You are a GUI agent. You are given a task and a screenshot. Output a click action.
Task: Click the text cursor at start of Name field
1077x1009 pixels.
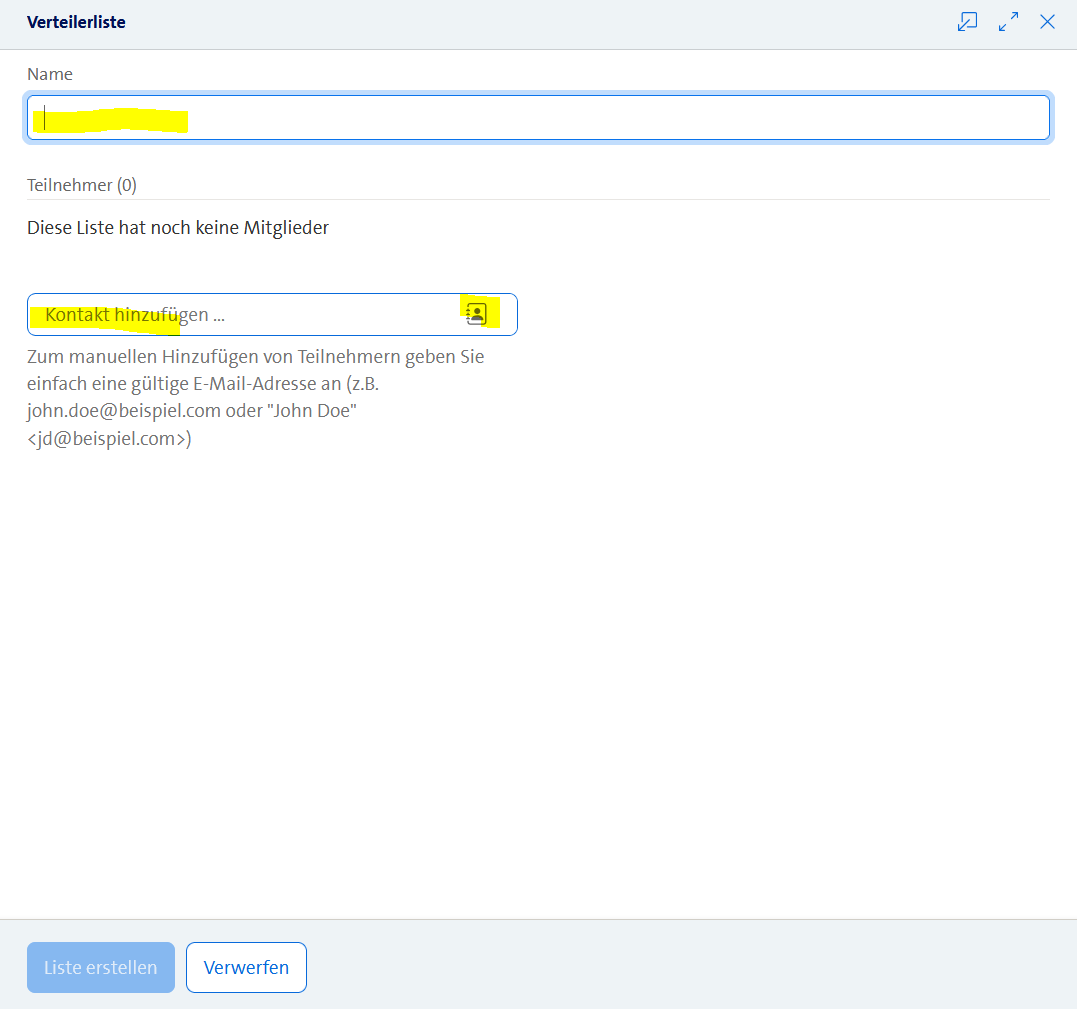(x=45, y=118)
